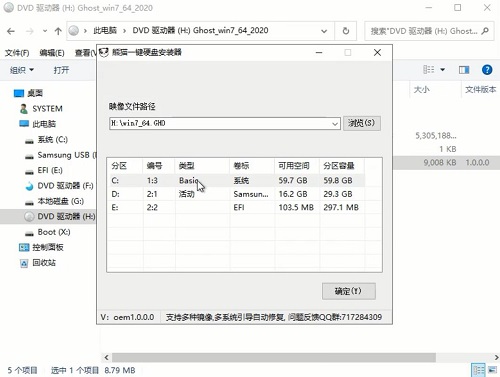This screenshot has width=500, height=377.
Task: Select partition D: row
Action: 237,194
